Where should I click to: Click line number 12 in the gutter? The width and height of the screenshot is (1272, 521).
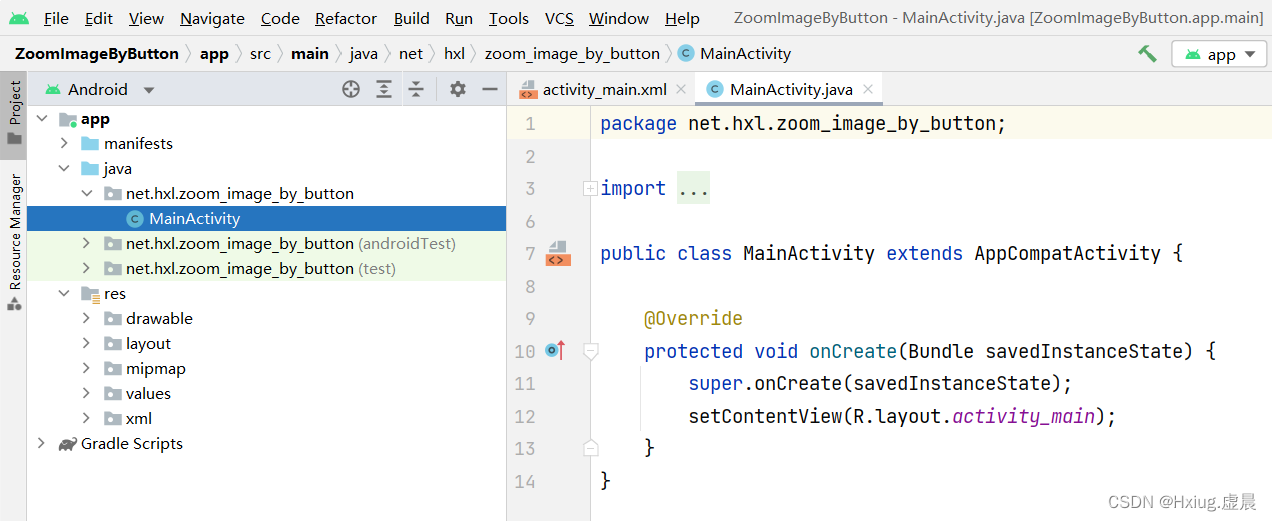pos(525,416)
